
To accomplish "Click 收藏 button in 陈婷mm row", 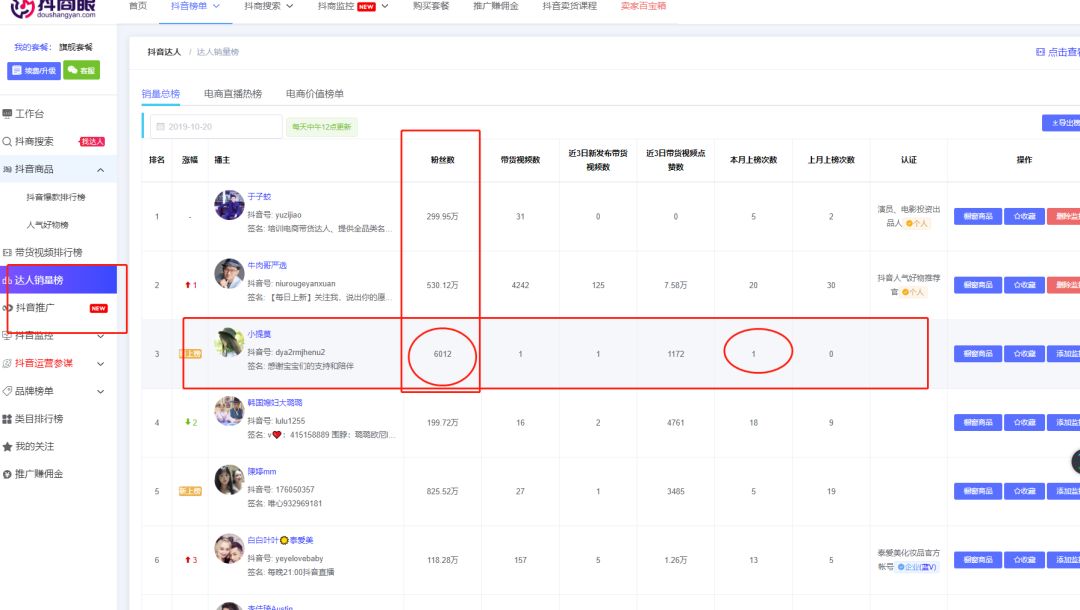I will pyautogui.click(x=1024, y=492).
